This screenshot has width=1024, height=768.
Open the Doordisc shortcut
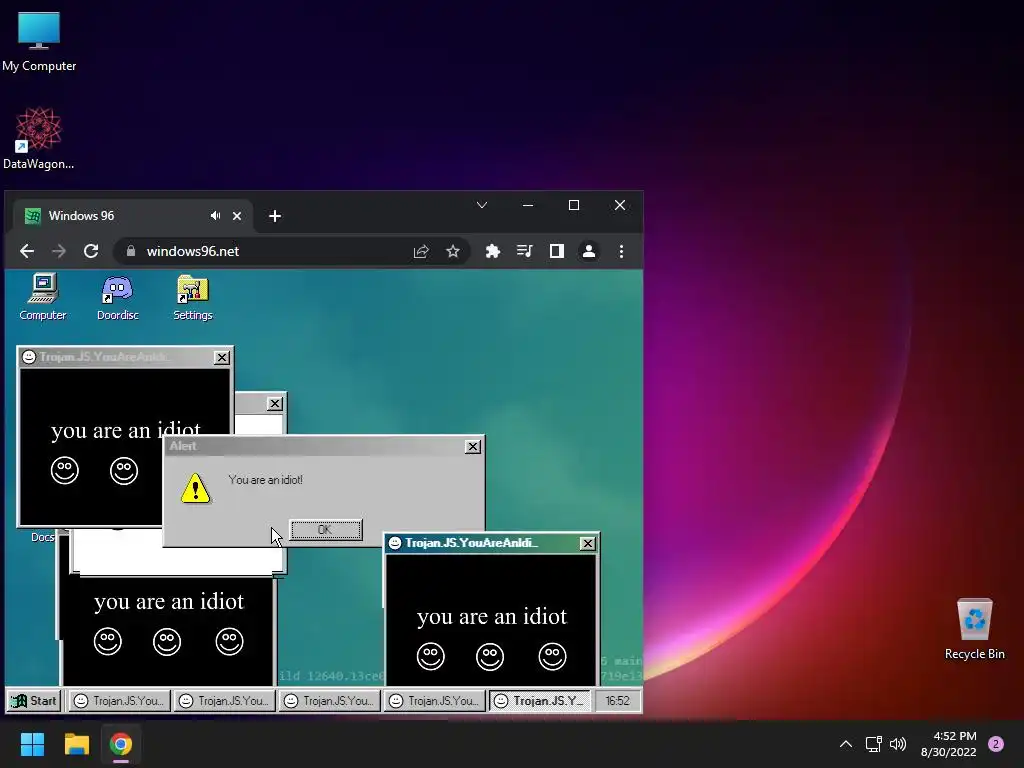coord(118,298)
